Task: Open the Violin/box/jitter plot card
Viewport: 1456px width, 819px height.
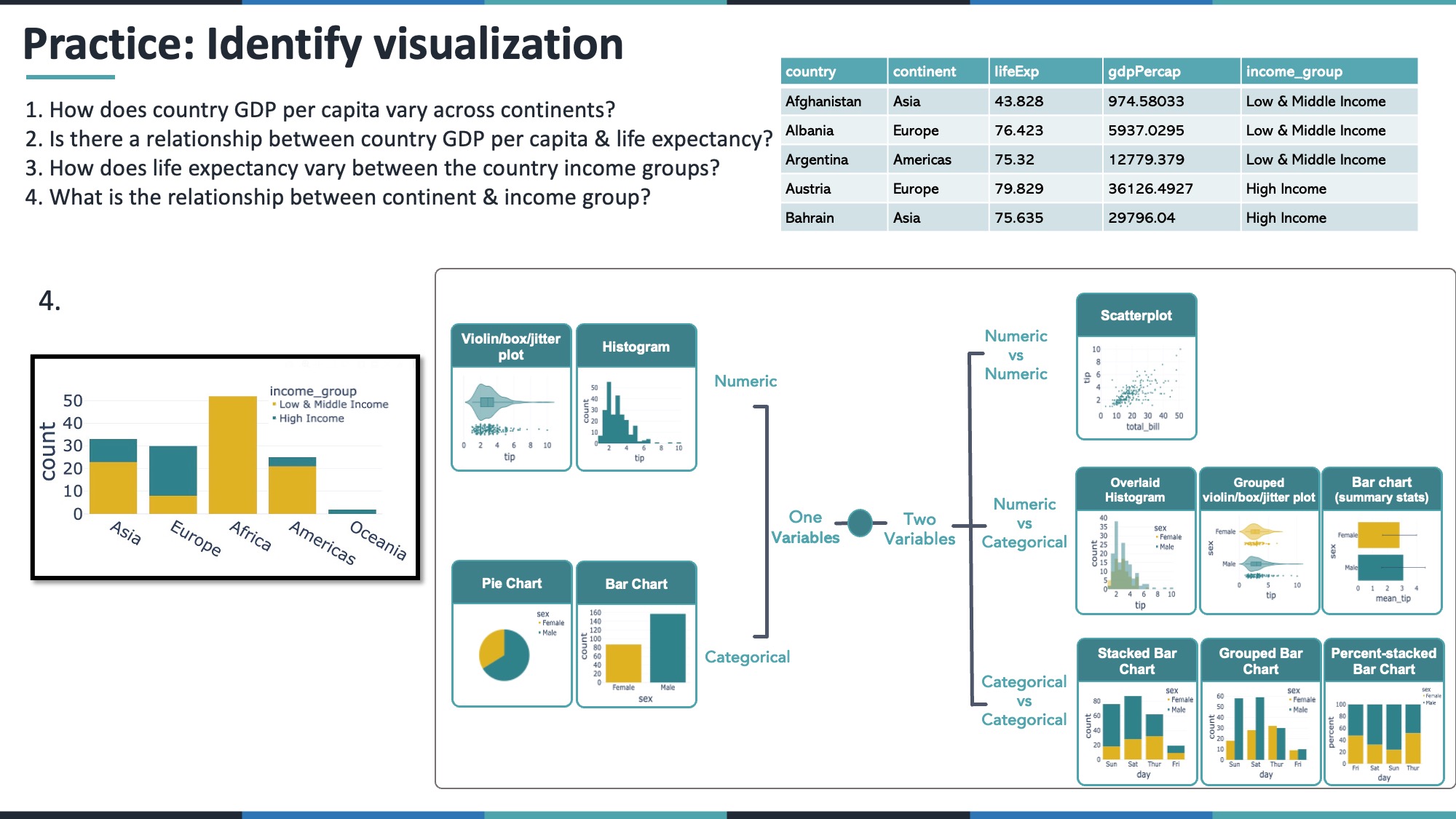Action: tap(511, 397)
